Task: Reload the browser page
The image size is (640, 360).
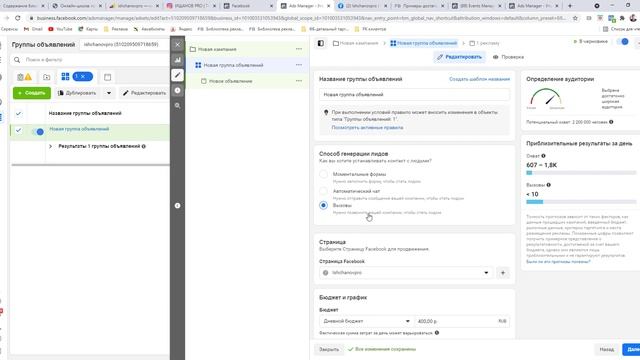Action: point(18,18)
